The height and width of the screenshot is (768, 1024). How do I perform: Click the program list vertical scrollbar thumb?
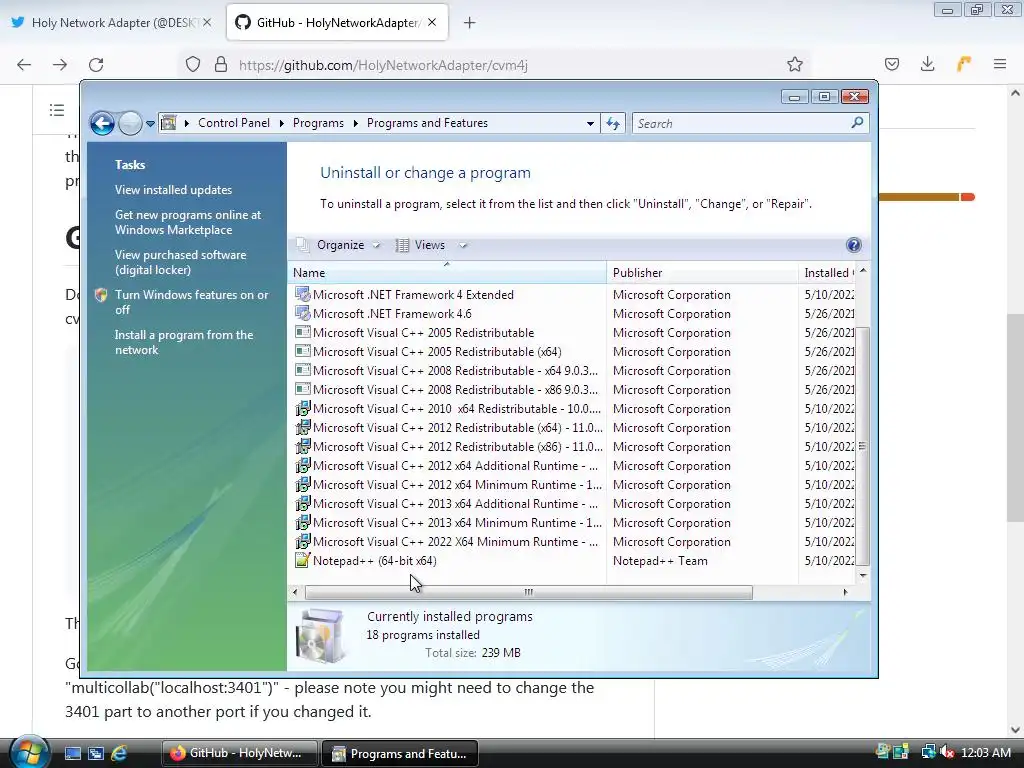863,446
